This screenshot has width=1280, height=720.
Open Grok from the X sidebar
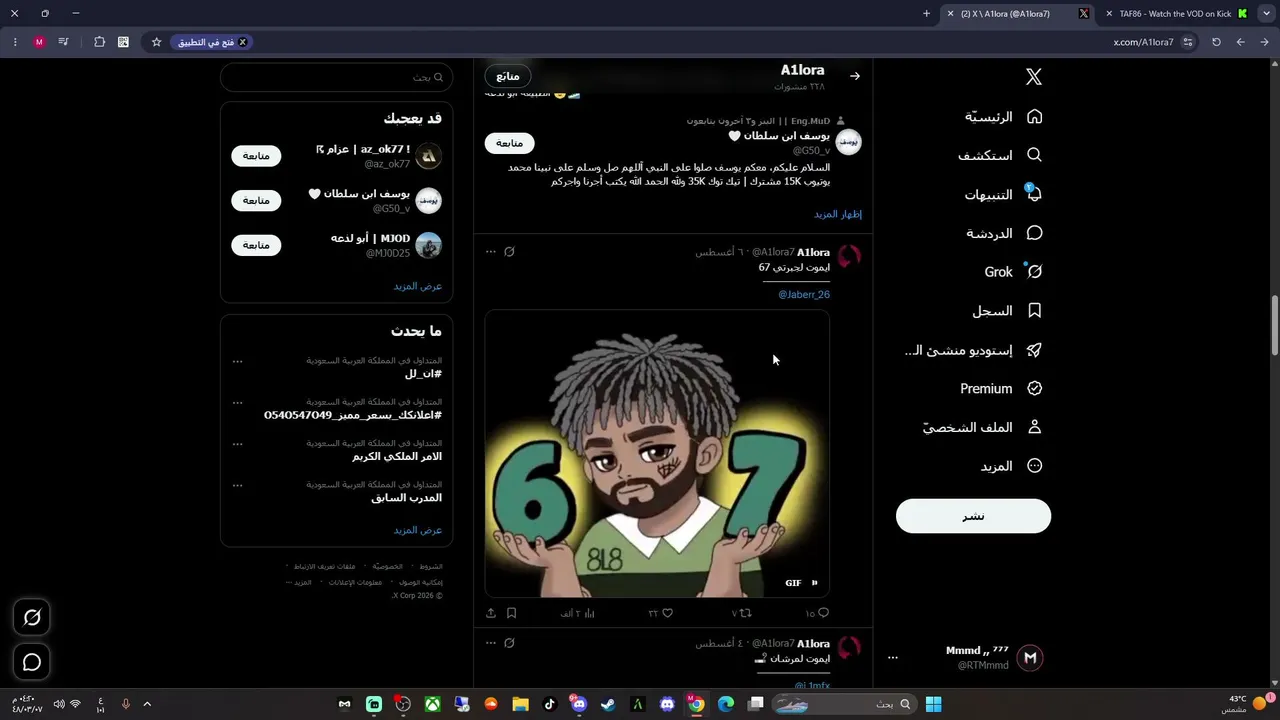click(x=1014, y=272)
